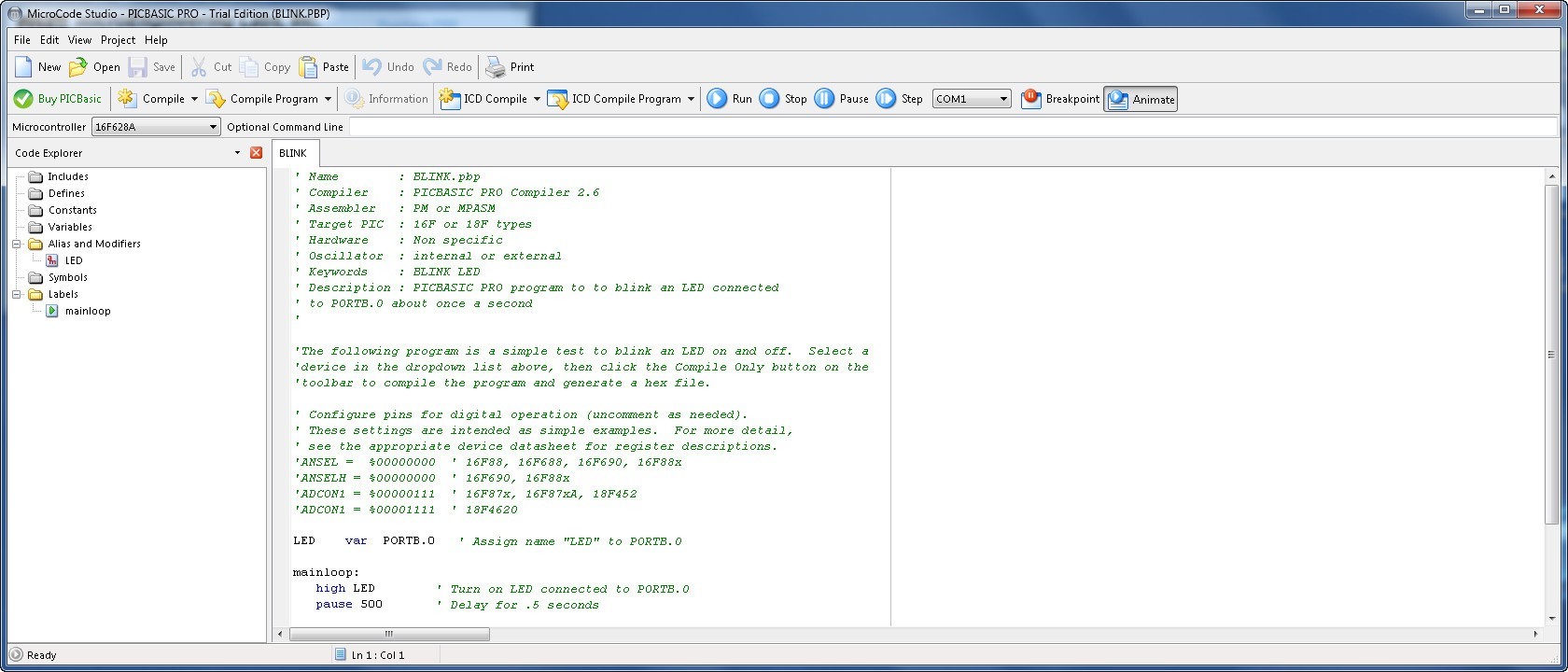Open the Edit menu
Viewport: 1568px width, 672px height.
click(x=49, y=40)
